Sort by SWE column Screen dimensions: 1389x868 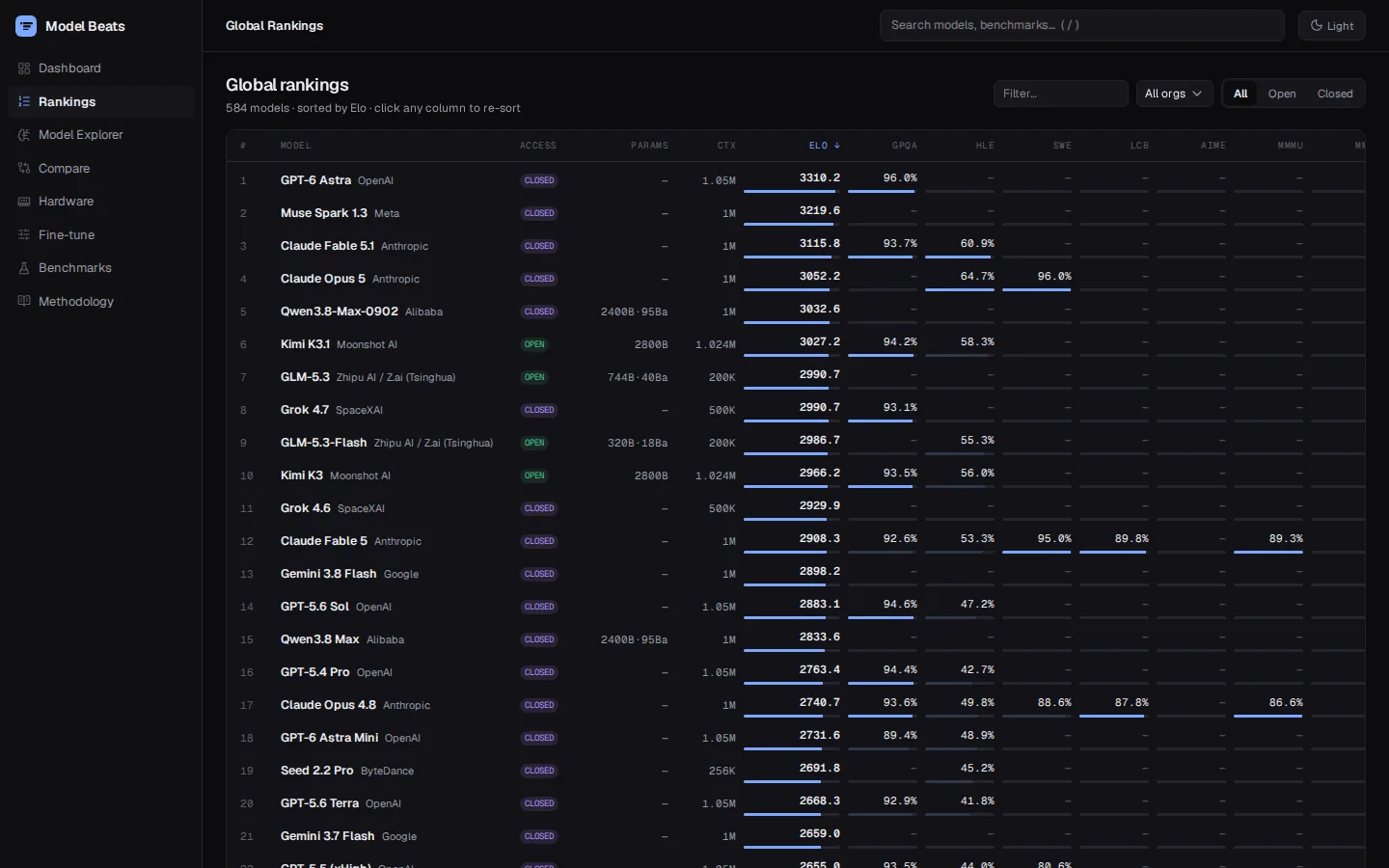pos(1062,146)
